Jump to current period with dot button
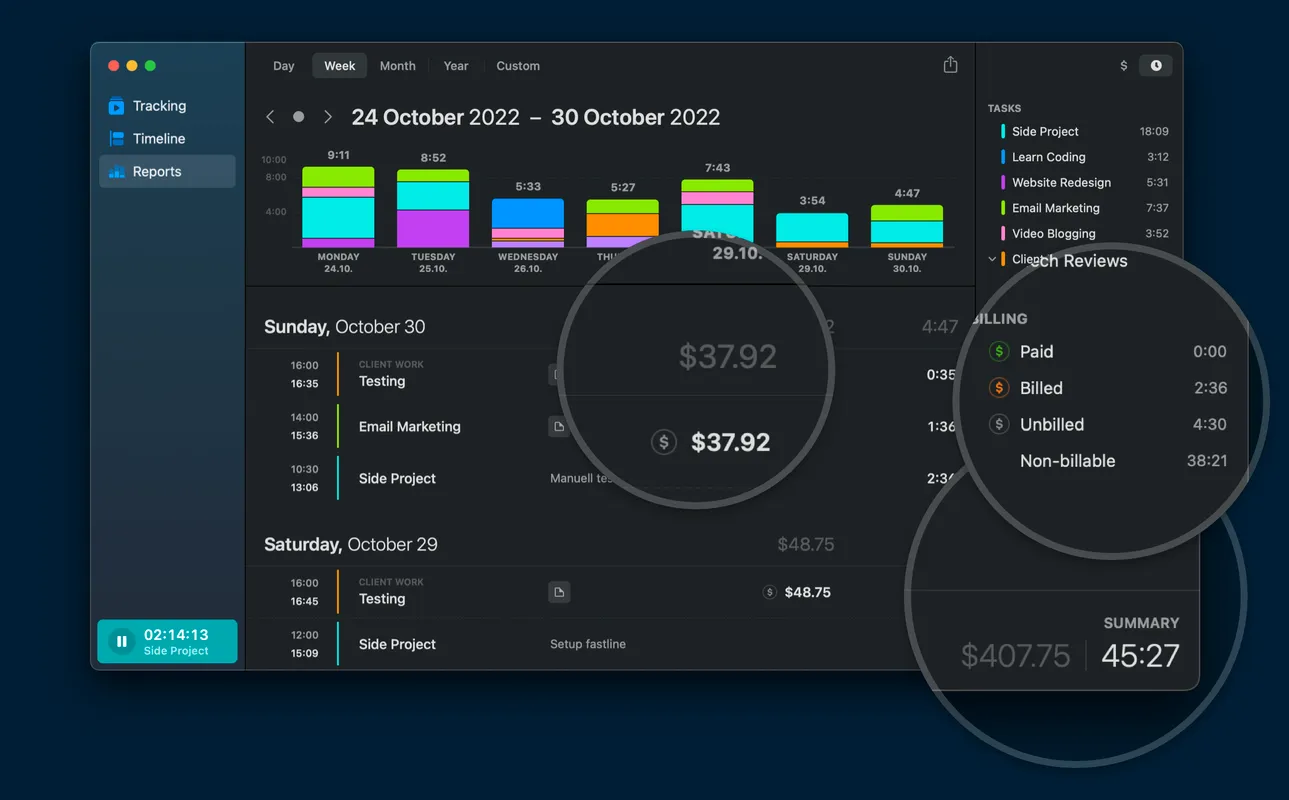 (x=298, y=117)
